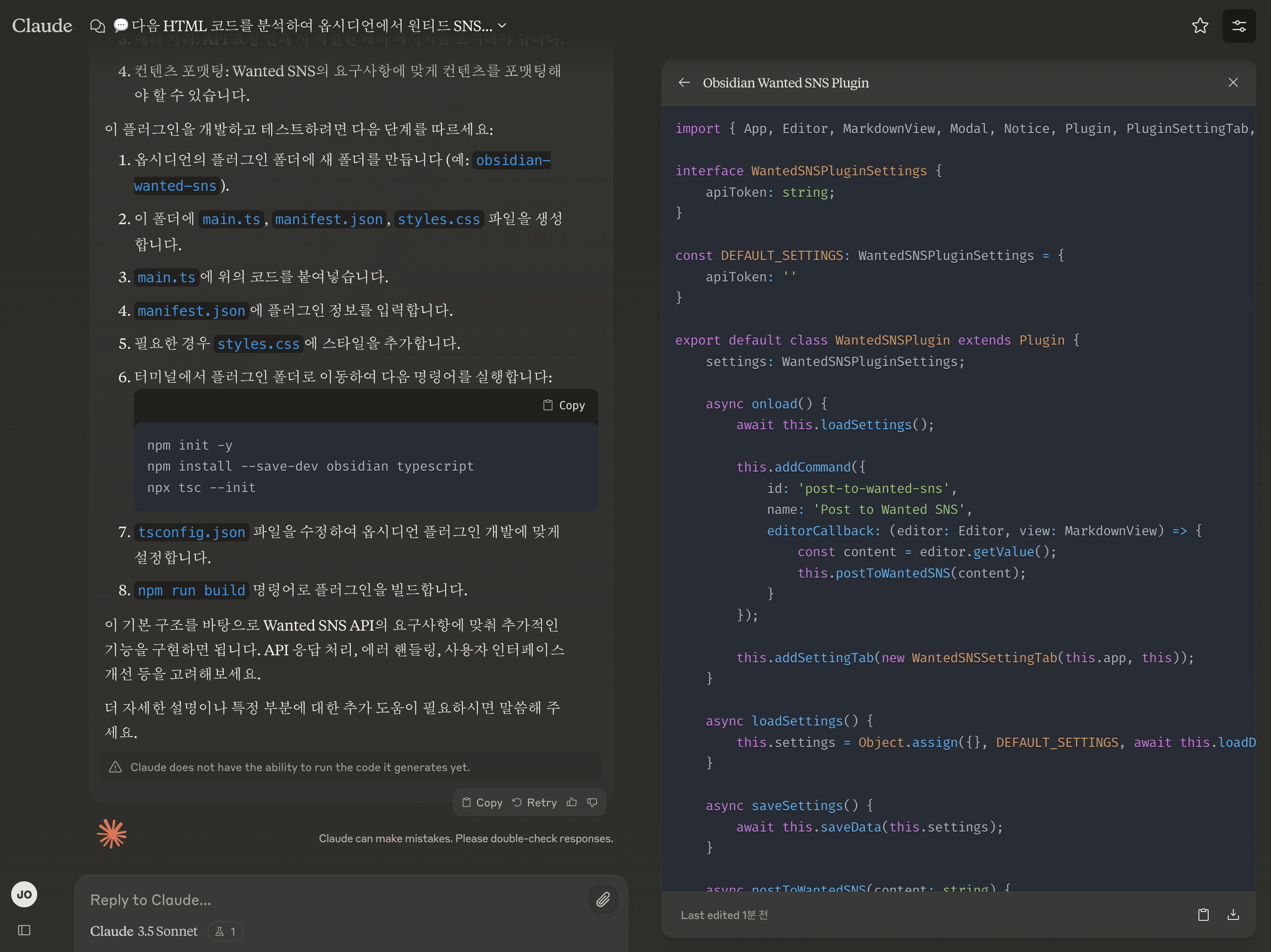The width and height of the screenshot is (1271, 952).
Task: Copy the whole Claude response
Action: [482, 803]
